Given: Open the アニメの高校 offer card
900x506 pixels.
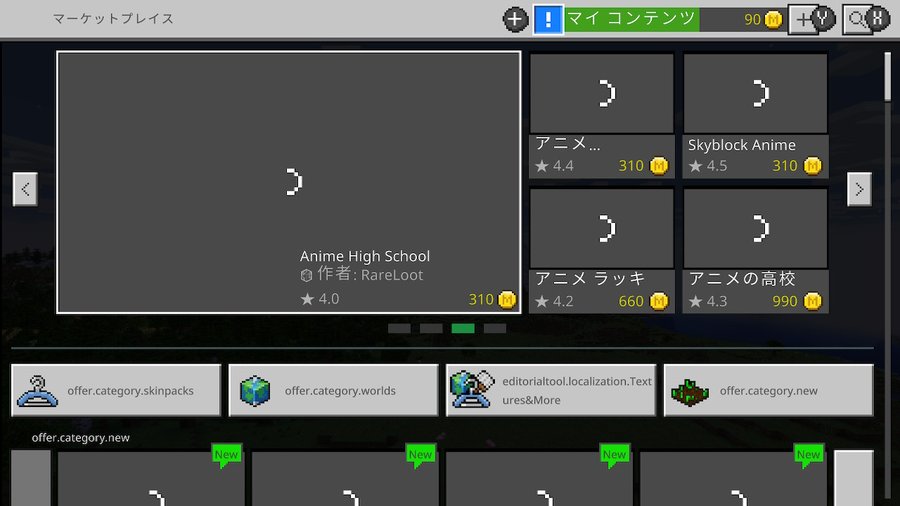Looking at the screenshot, I should 755,251.
